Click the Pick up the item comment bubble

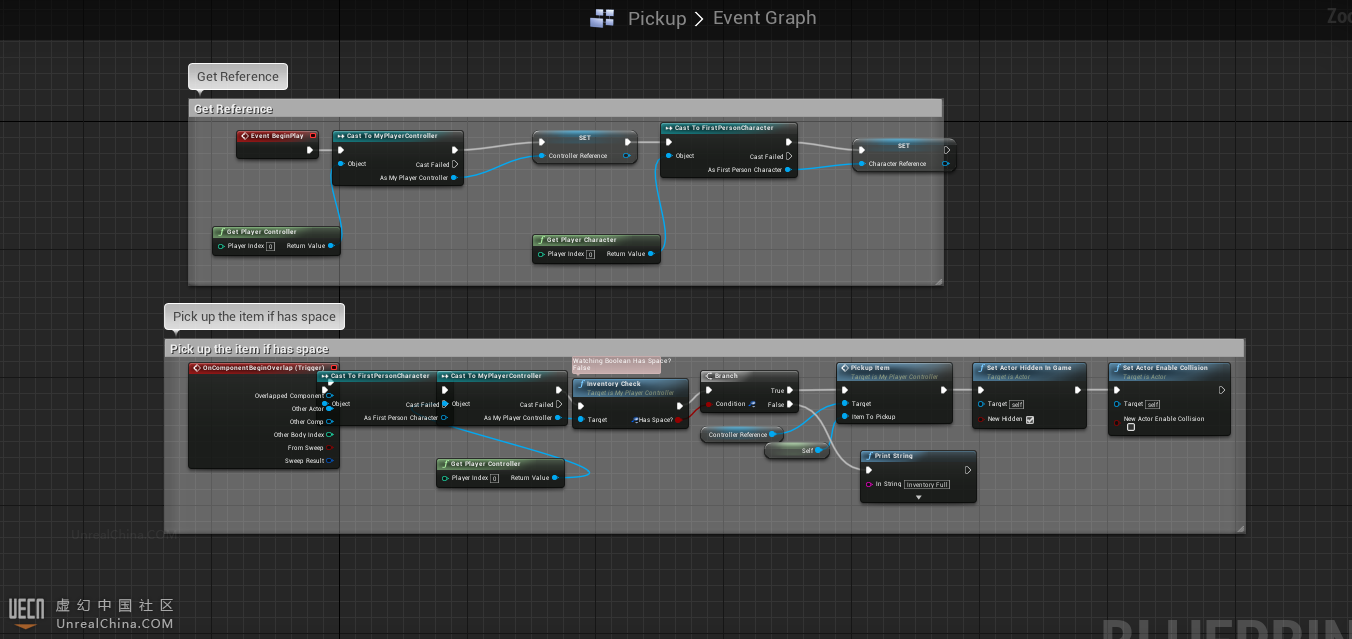point(254,316)
